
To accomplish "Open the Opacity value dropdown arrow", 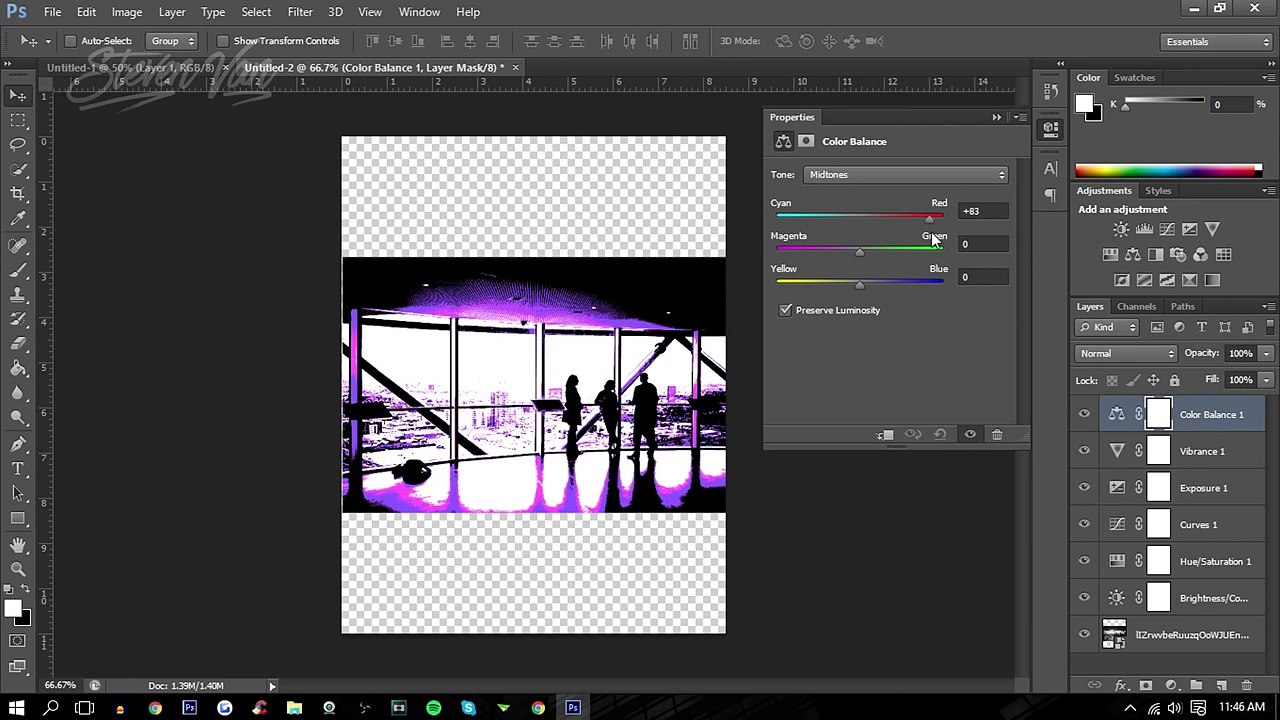I will coord(1266,353).
